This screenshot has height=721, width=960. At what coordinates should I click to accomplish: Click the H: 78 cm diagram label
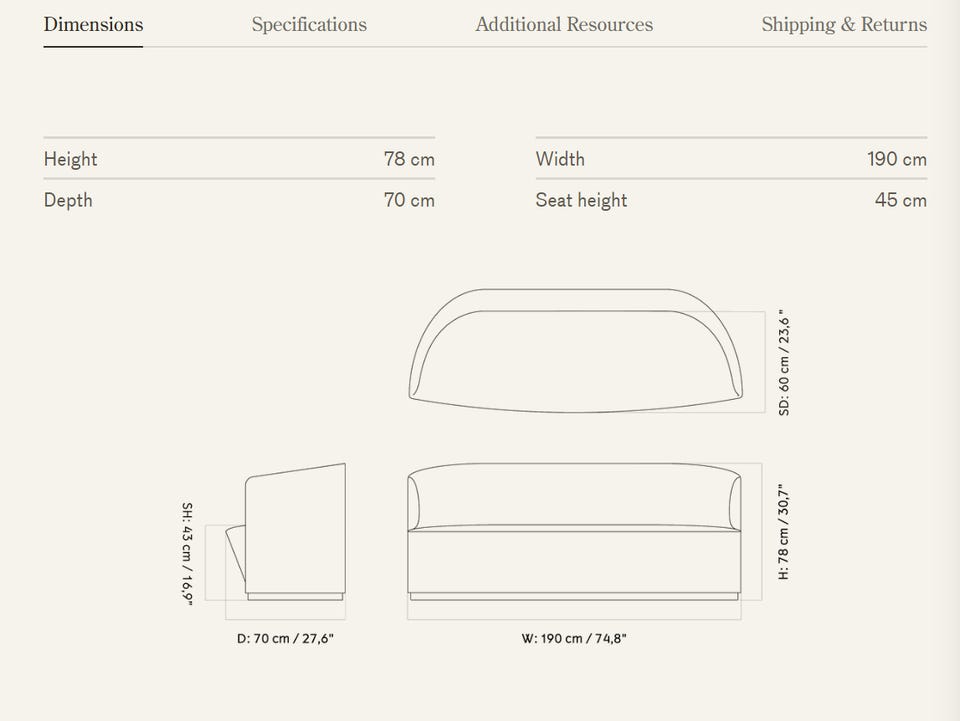pyautogui.click(x=784, y=532)
